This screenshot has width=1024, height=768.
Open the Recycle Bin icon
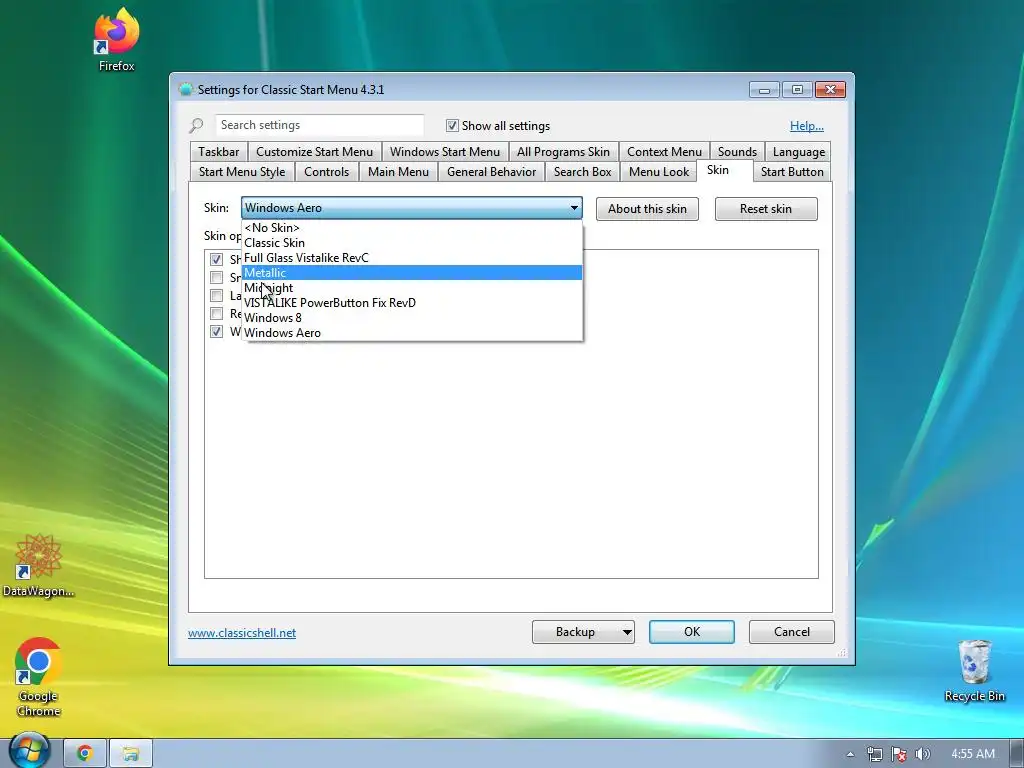click(x=974, y=670)
